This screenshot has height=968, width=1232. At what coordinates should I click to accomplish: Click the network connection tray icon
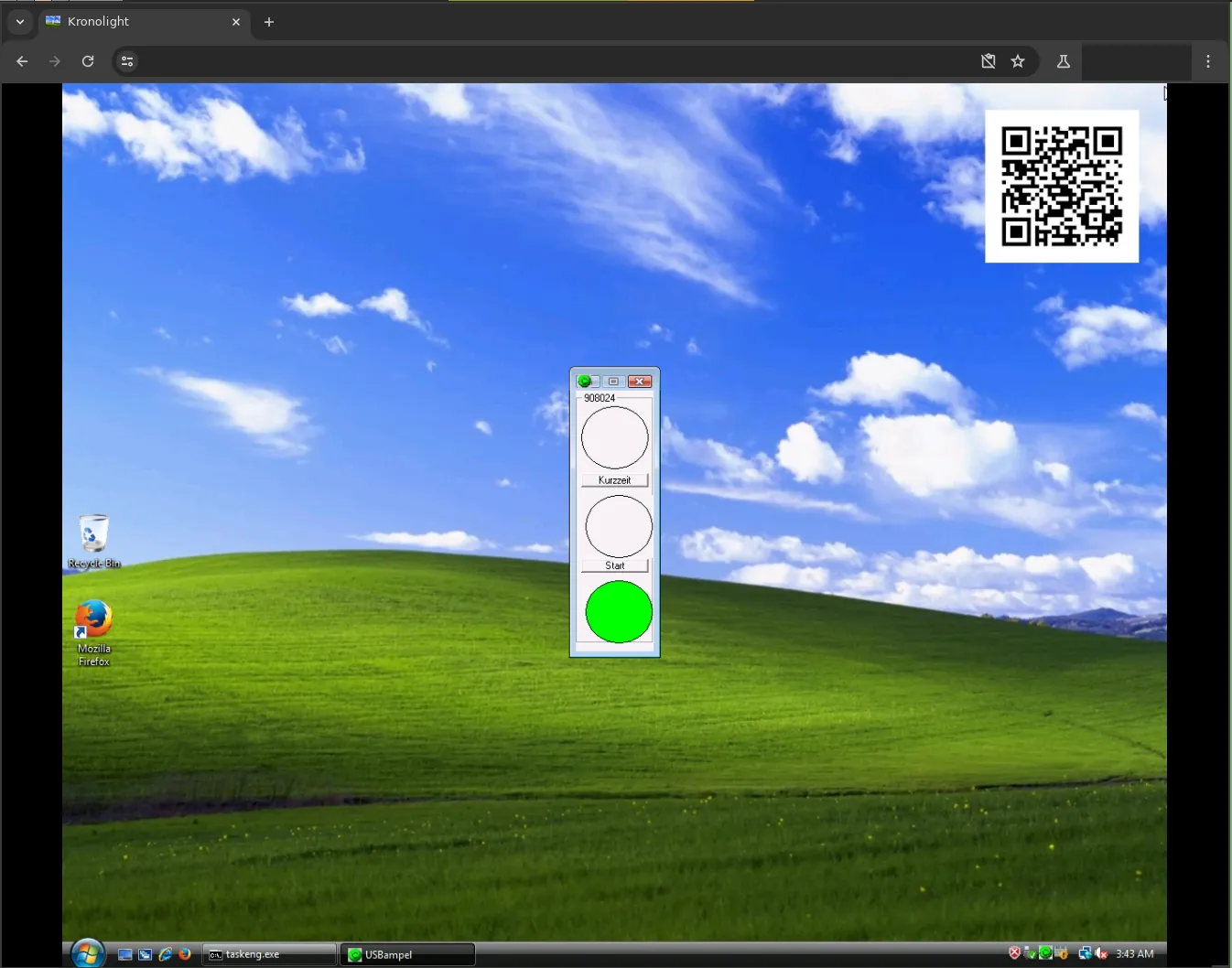[x=1085, y=953]
